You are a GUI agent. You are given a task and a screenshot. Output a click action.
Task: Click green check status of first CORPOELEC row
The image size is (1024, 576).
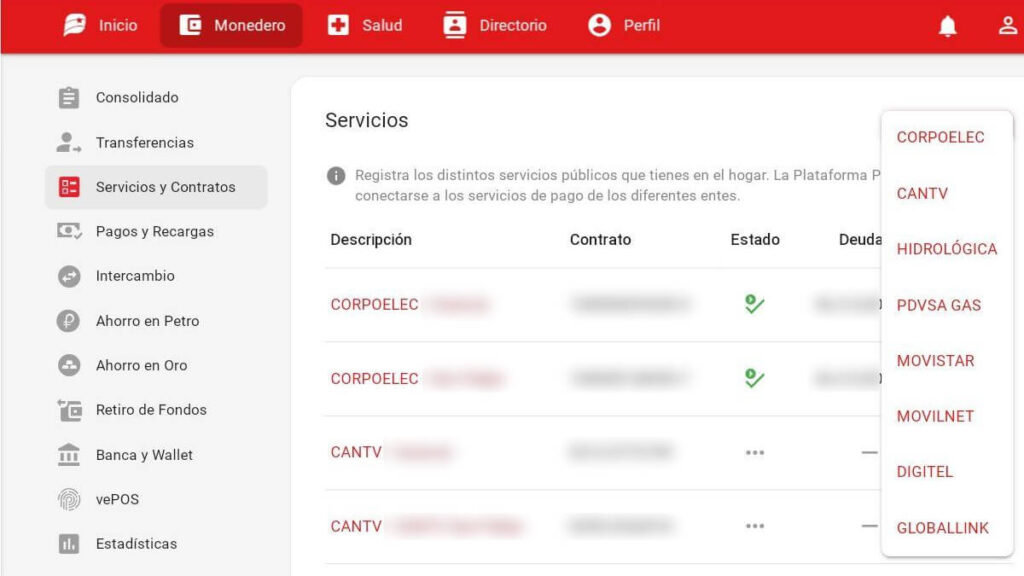click(x=754, y=304)
